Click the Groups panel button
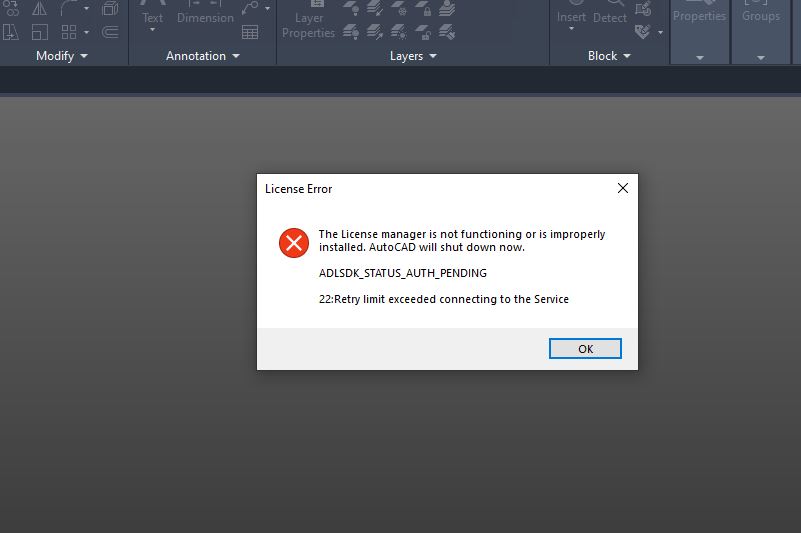Viewport: 801px width, 533px height. tap(761, 13)
